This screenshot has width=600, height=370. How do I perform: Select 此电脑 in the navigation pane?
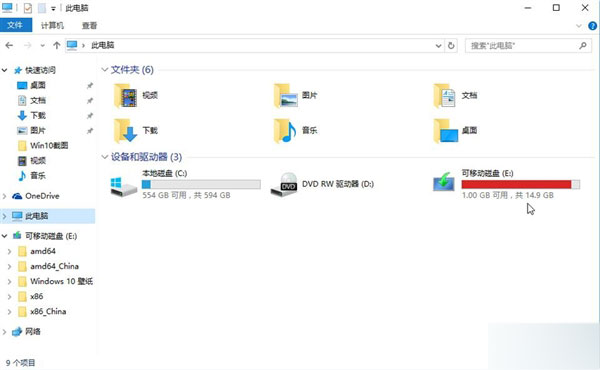(36, 216)
